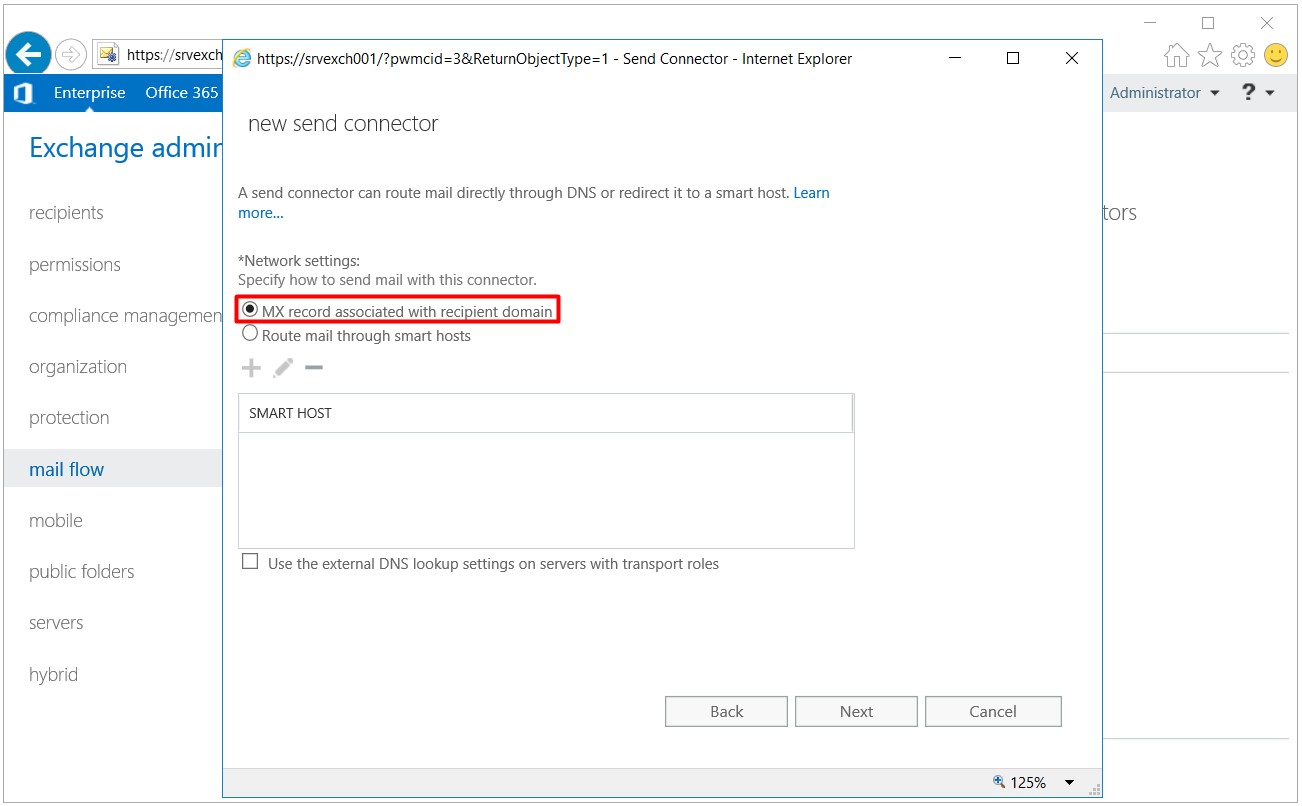Click the SMART HOST column header

[545, 413]
